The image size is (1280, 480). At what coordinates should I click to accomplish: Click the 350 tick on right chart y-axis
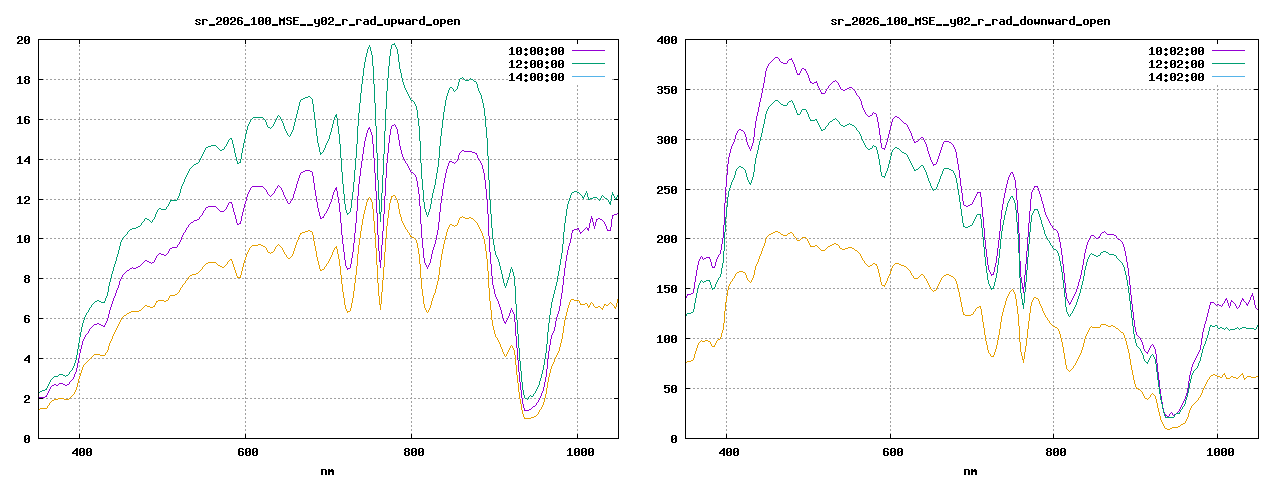pos(665,90)
